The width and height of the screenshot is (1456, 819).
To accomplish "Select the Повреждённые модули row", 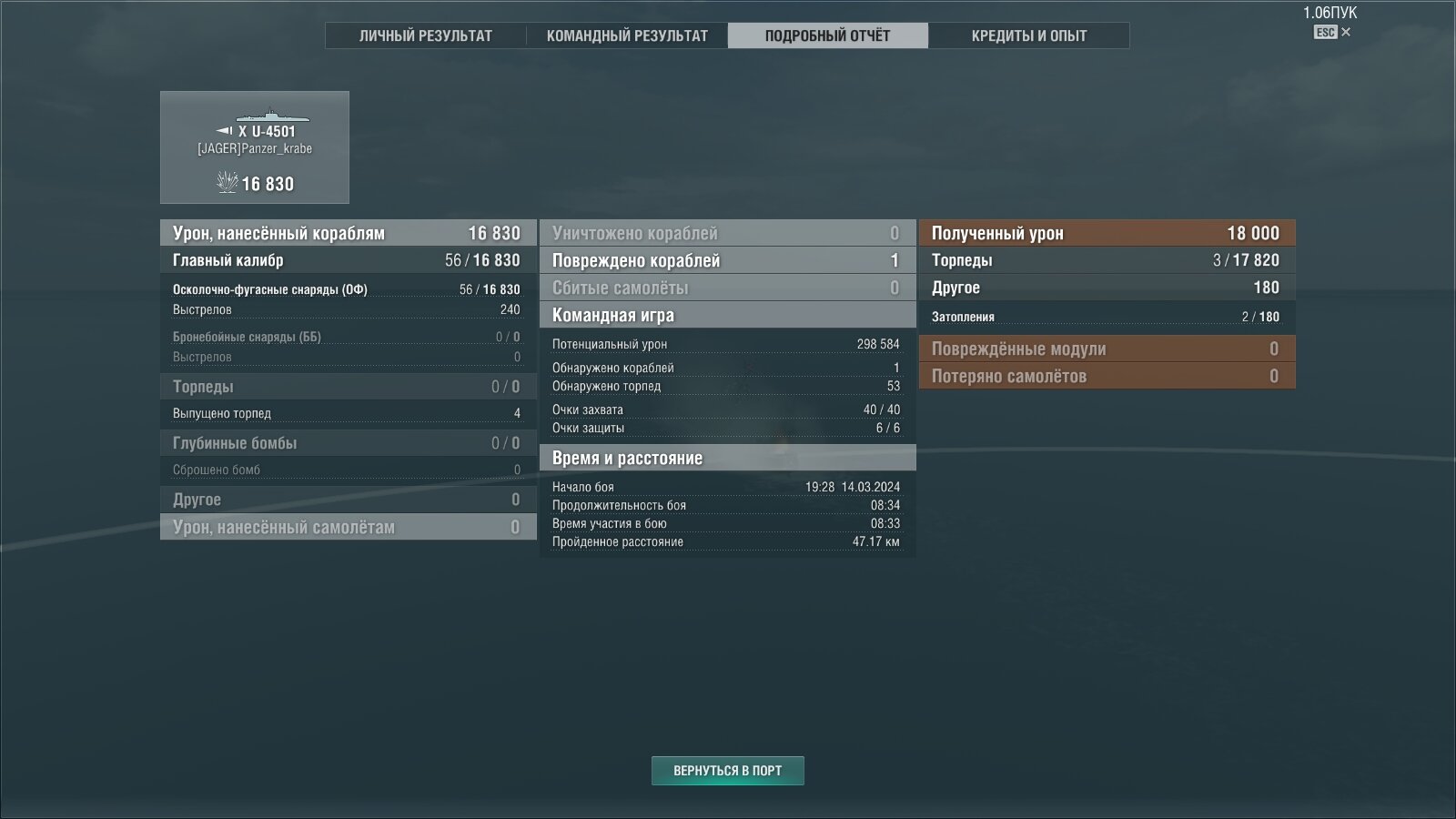I will click(x=1107, y=349).
